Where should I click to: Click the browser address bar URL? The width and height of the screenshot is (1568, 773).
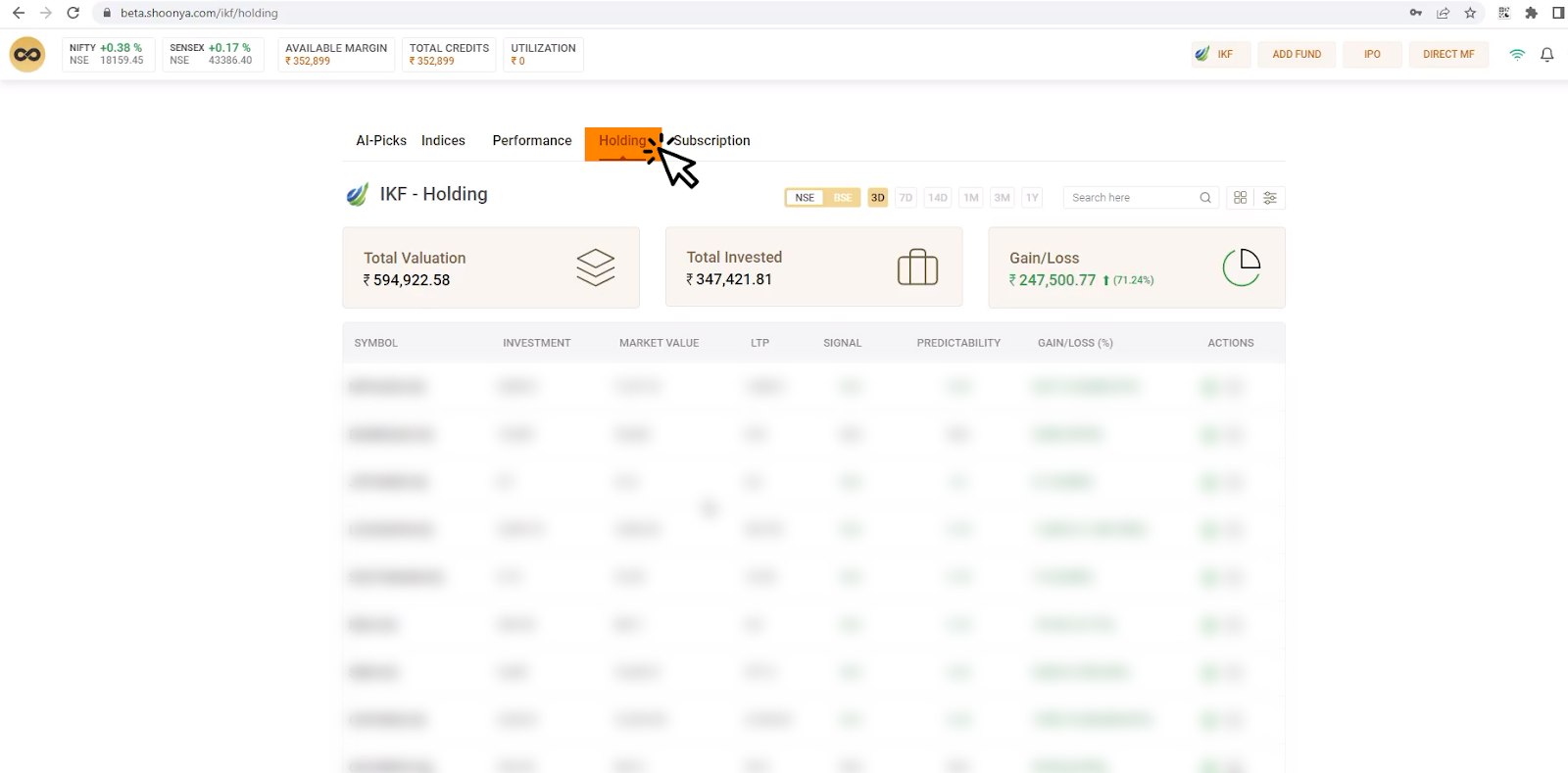[x=199, y=13]
